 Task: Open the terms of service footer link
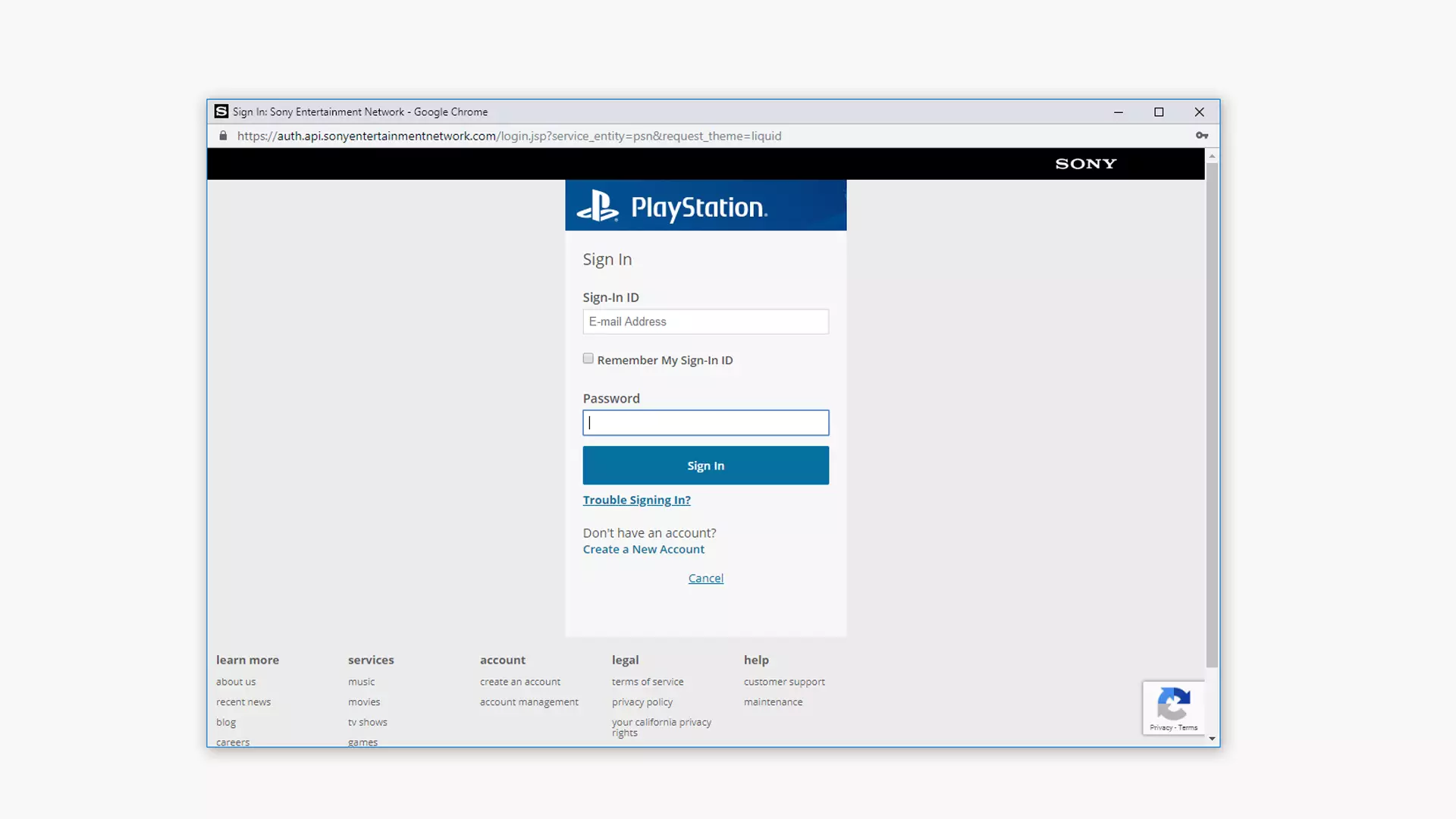click(x=647, y=682)
